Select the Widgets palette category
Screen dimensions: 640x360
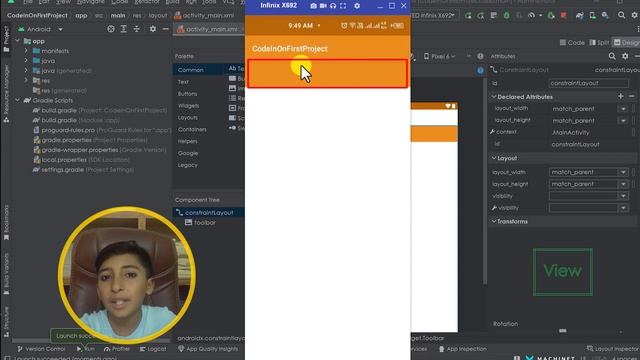coord(188,106)
